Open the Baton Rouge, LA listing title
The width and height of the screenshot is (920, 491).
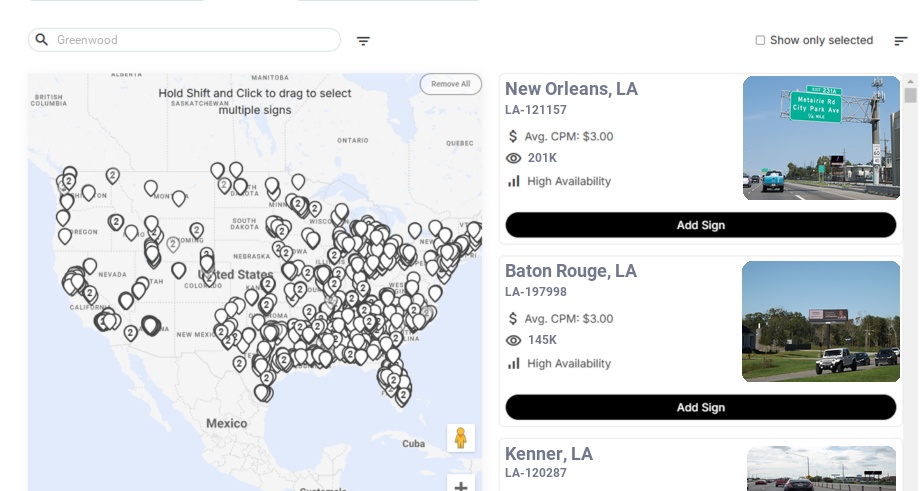pyautogui.click(x=570, y=271)
